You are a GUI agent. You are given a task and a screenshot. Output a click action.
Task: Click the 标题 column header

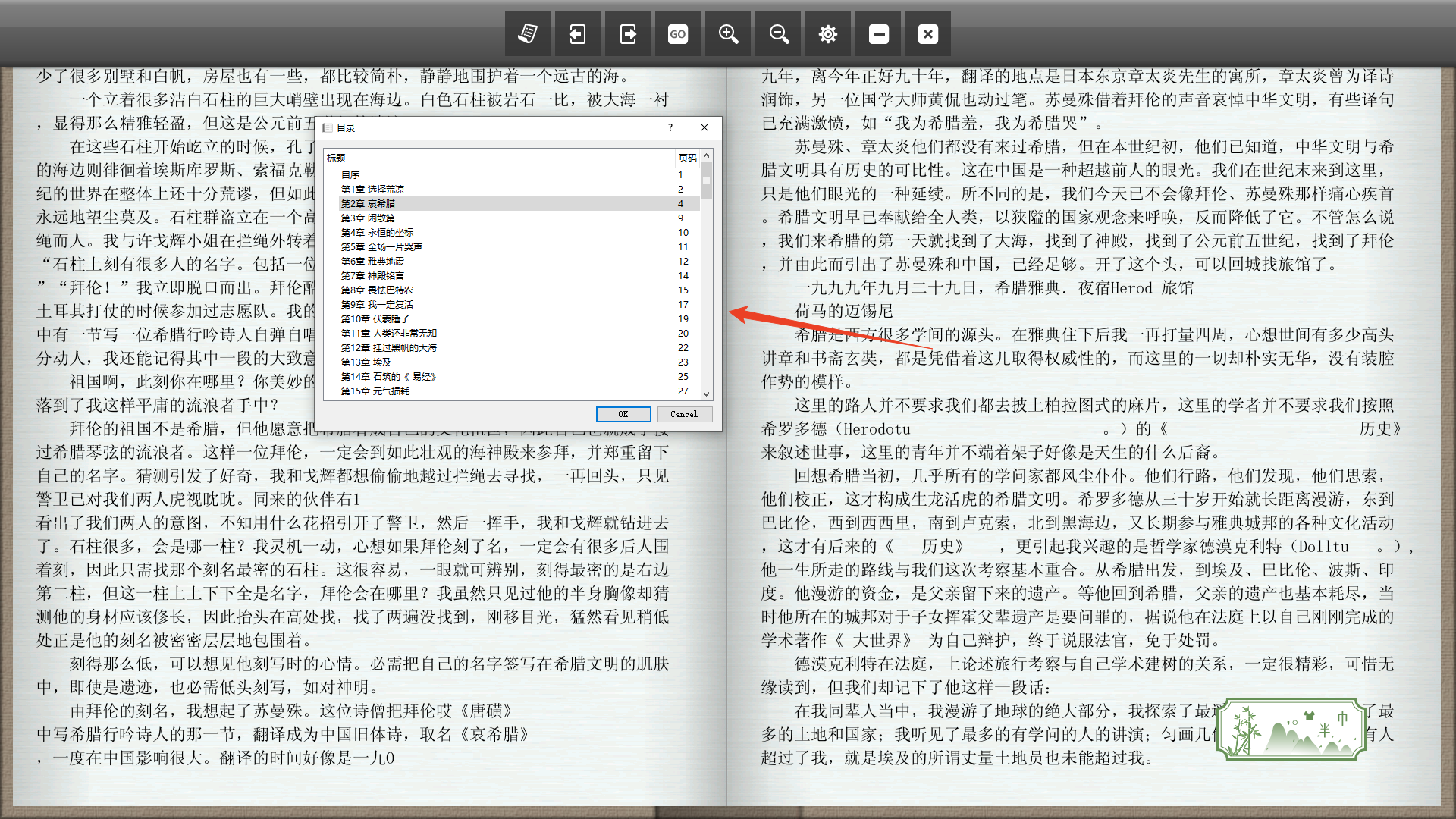[336, 158]
